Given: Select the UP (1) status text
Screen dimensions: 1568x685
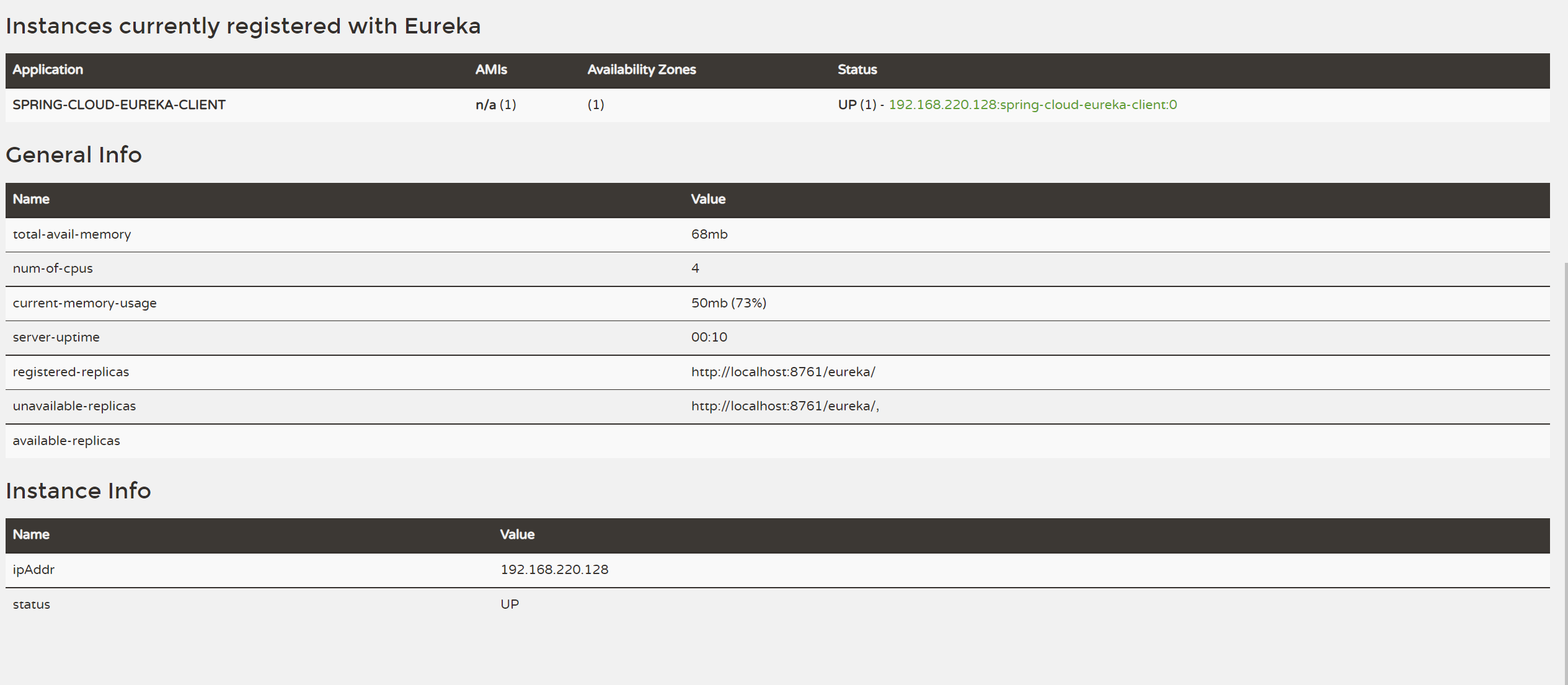Looking at the screenshot, I should click(857, 105).
